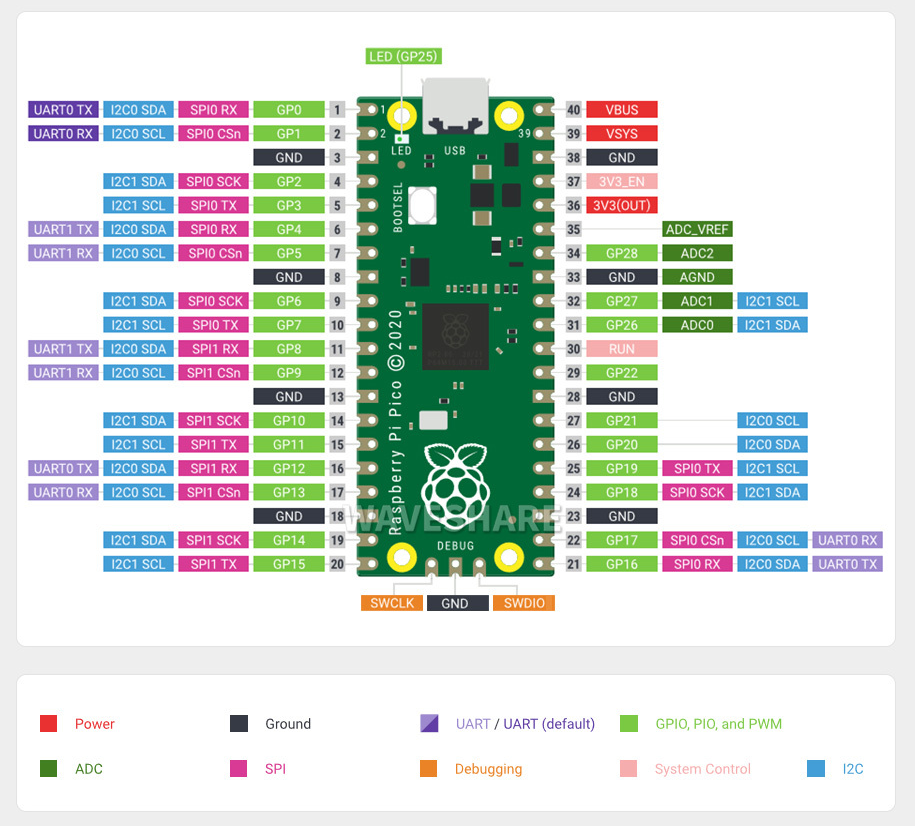
Task: Click the ADC_VREF label
Action: pos(697,229)
